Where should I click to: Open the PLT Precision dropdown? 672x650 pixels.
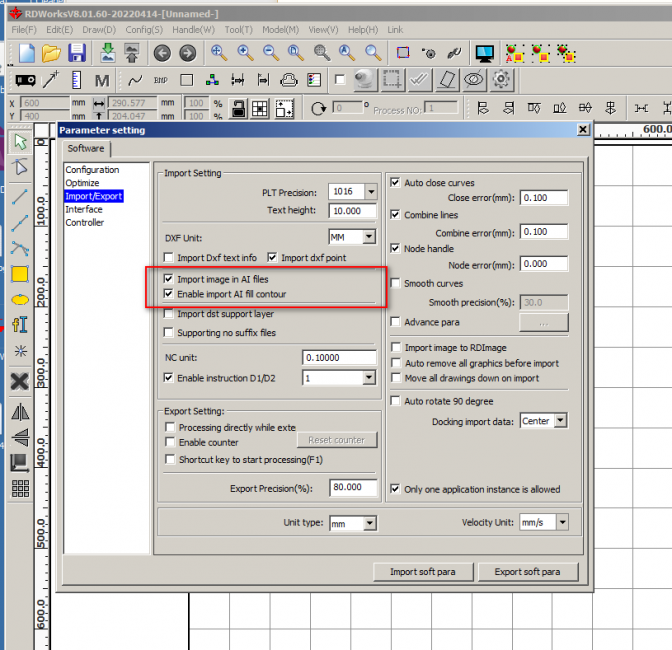click(x=369, y=192)
